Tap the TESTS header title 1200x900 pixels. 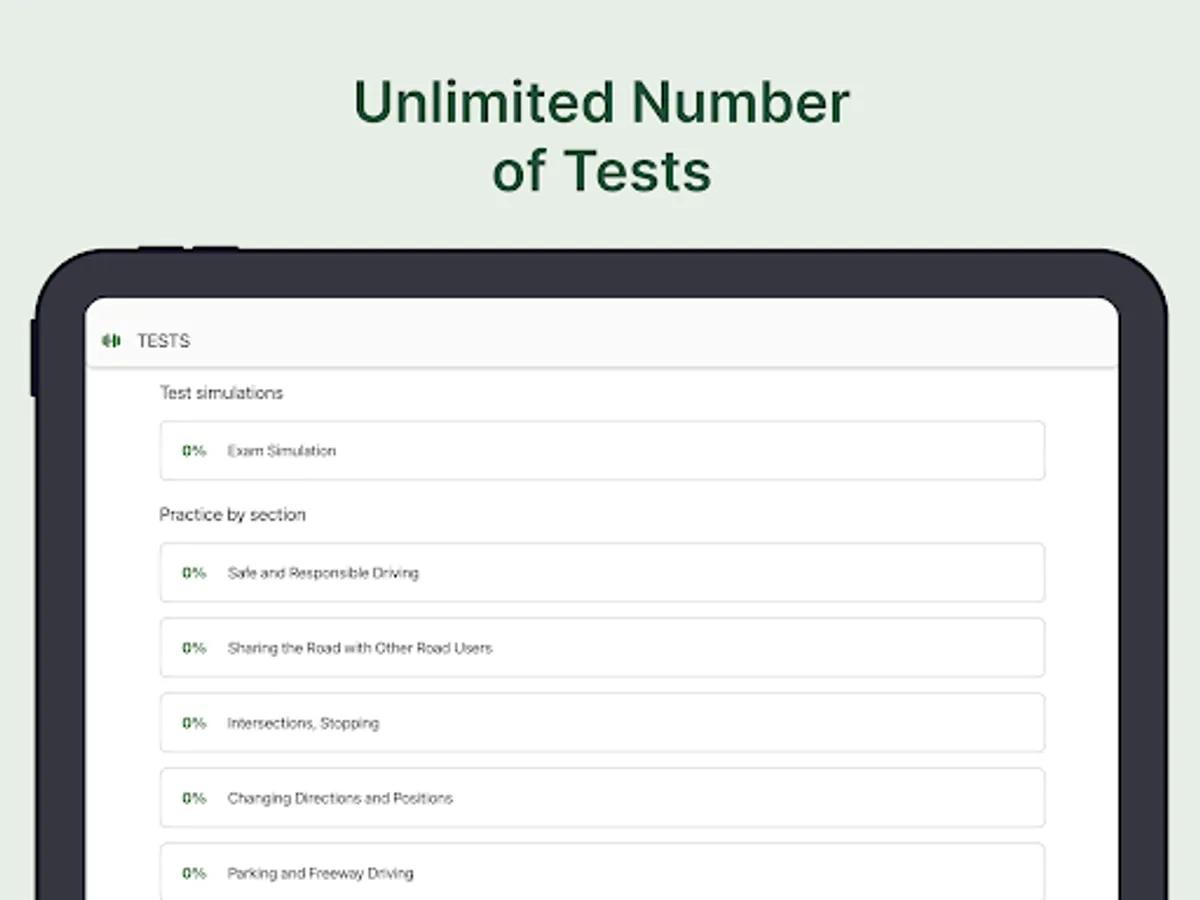click(163, 341)
